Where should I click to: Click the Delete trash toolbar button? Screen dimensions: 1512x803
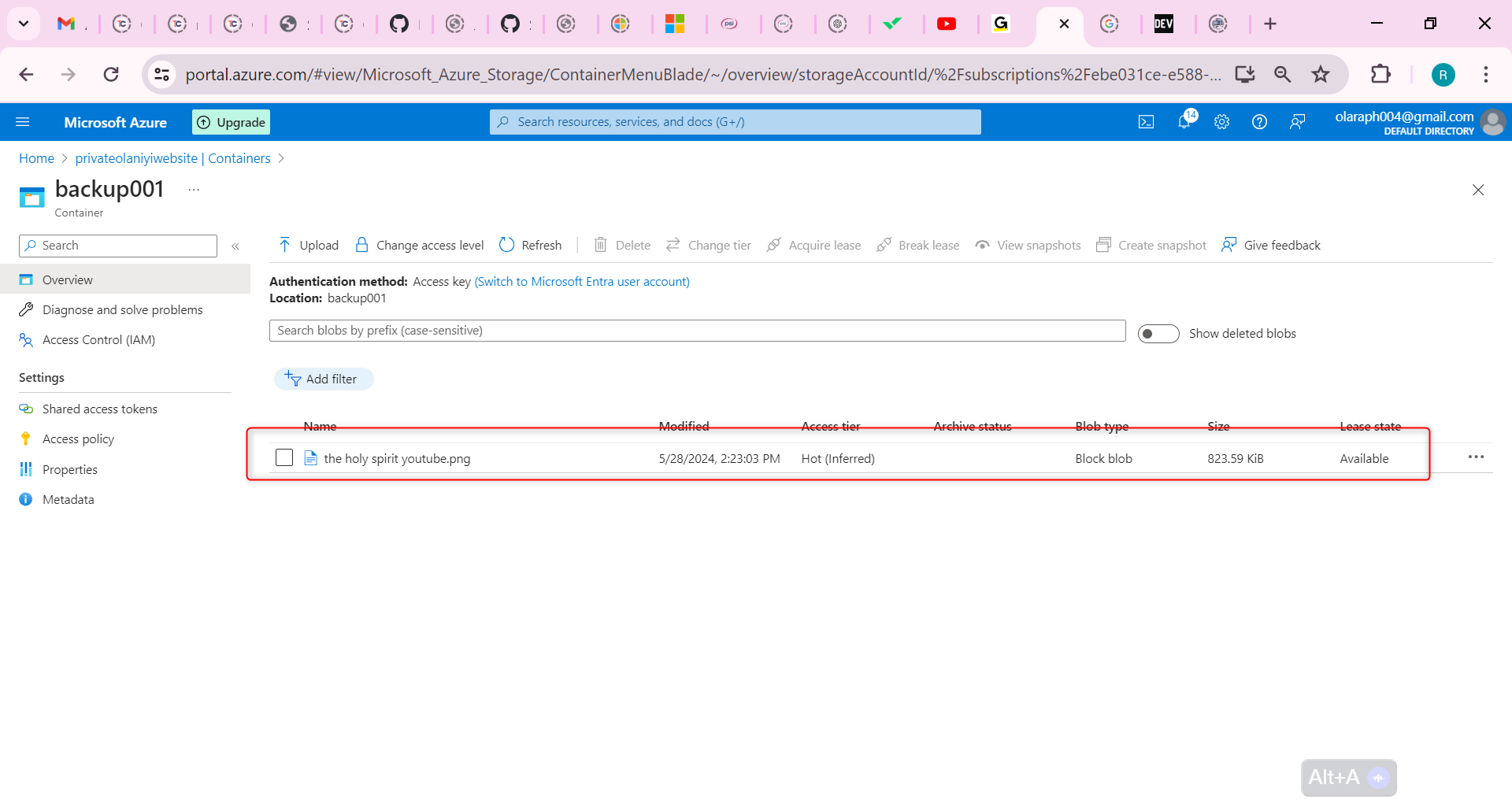pyautogui.click(x=622, y=245)
